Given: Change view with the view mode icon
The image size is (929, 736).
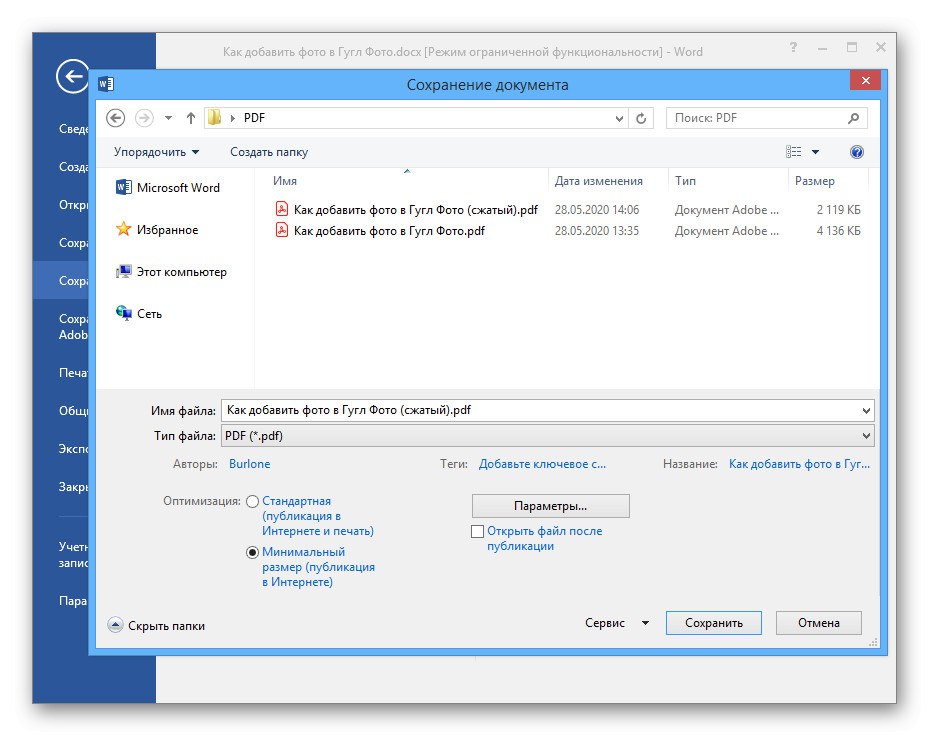Looking at the screenshot, I should click(x=793, y=152).
